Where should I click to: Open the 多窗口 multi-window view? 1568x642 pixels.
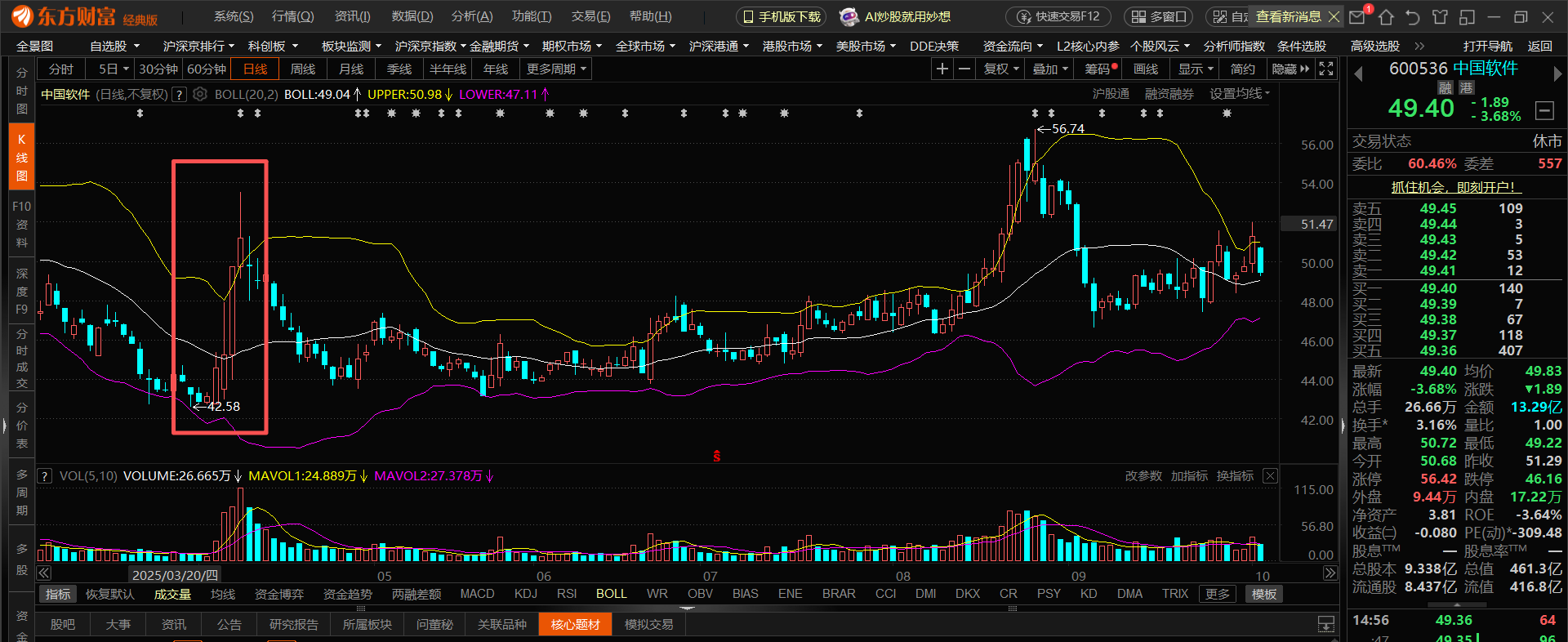pos(1159,16)
